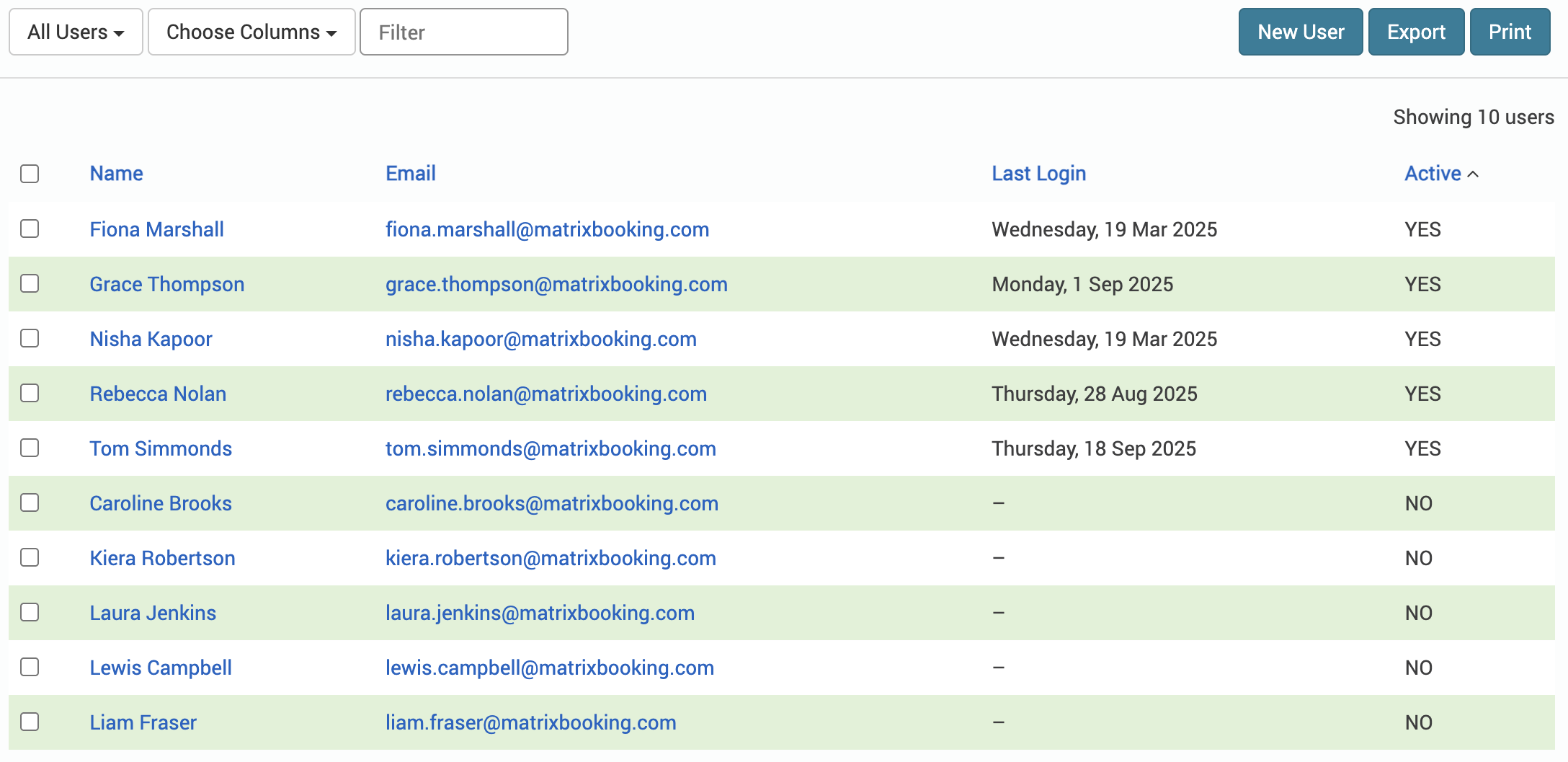The height and width of the screenshot is (762, 1568).
Task: Select the checkbox next to Liam Fraser
Action: point(30,722)
